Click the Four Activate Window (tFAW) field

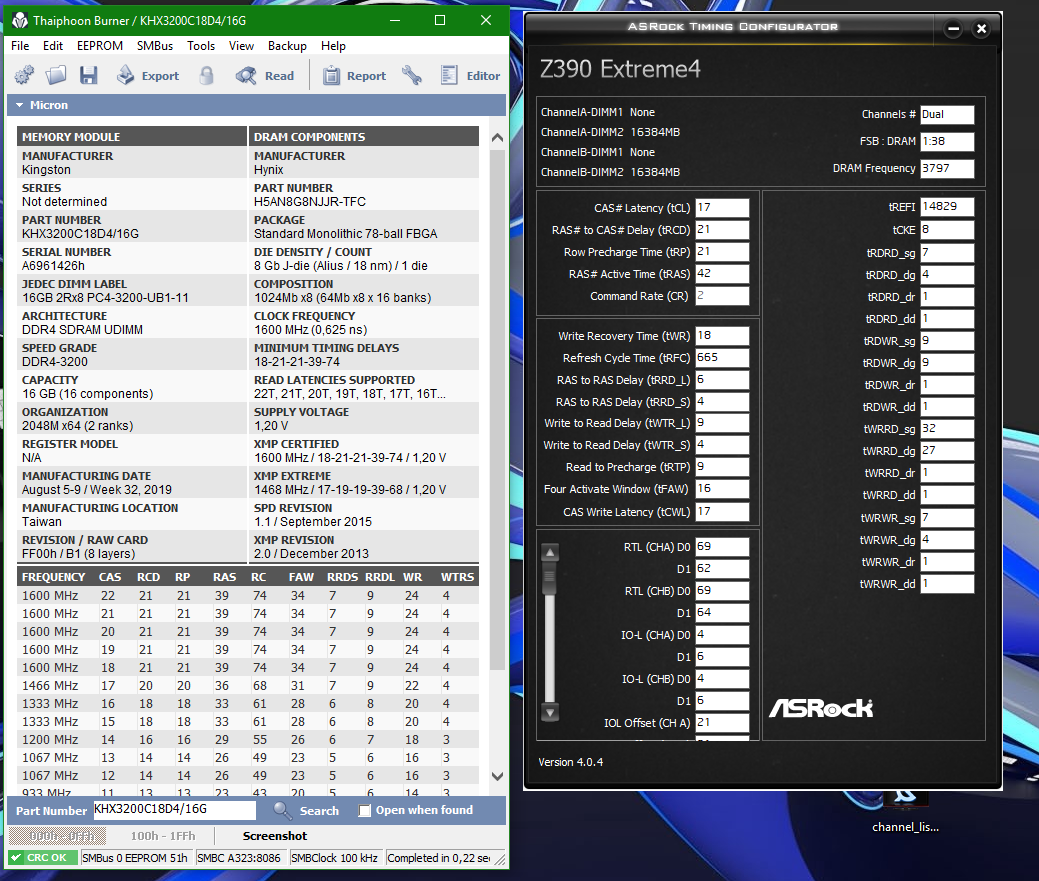point(722,488)
